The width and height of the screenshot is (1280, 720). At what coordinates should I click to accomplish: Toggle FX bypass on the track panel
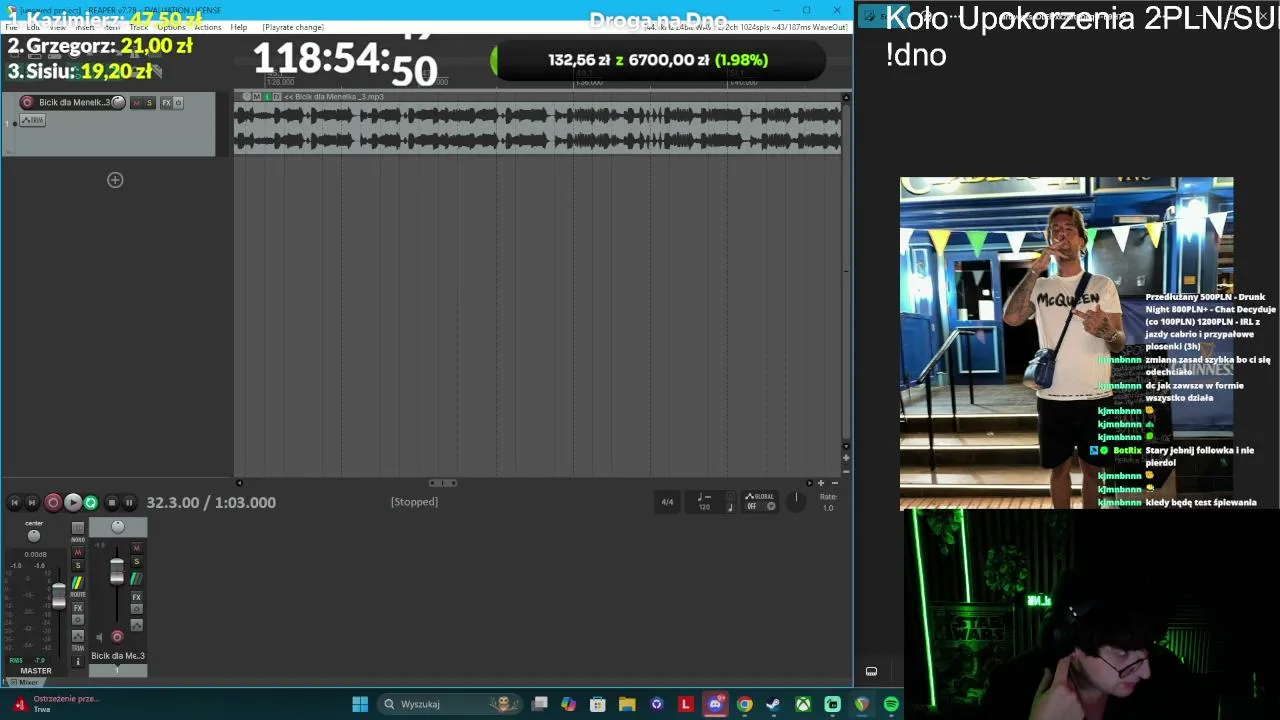point(178,103)
